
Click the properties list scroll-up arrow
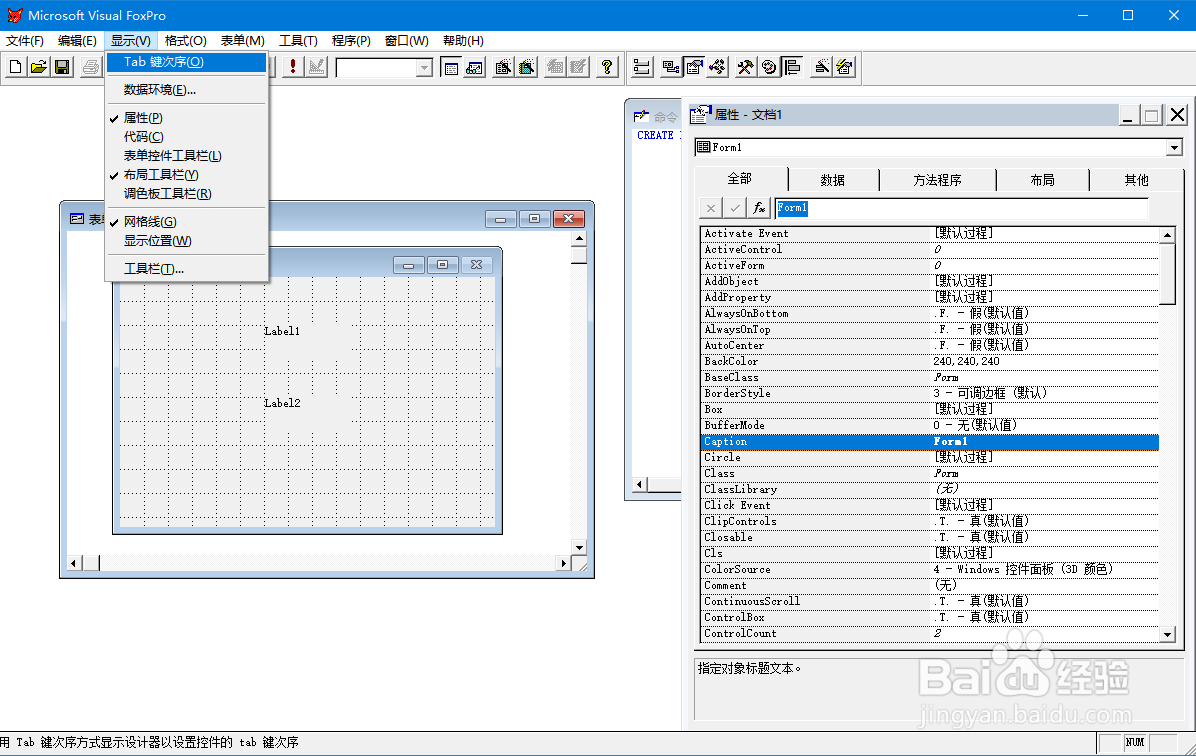(x=1167, y=235)
